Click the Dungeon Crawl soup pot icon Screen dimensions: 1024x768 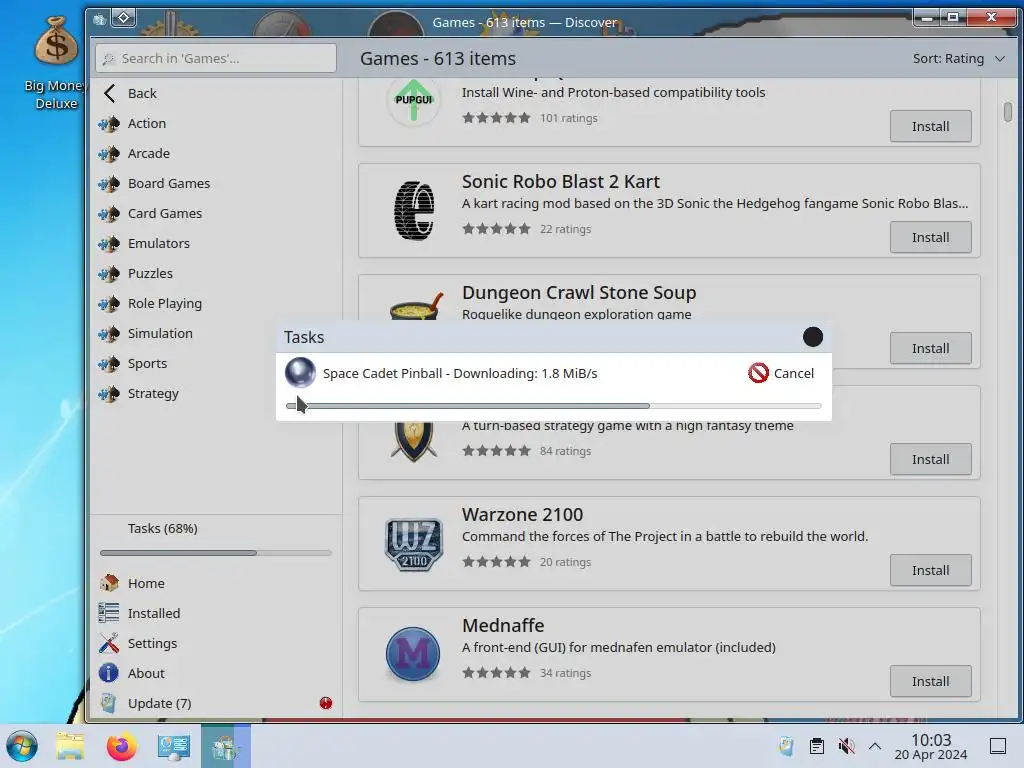click(416, 306)
